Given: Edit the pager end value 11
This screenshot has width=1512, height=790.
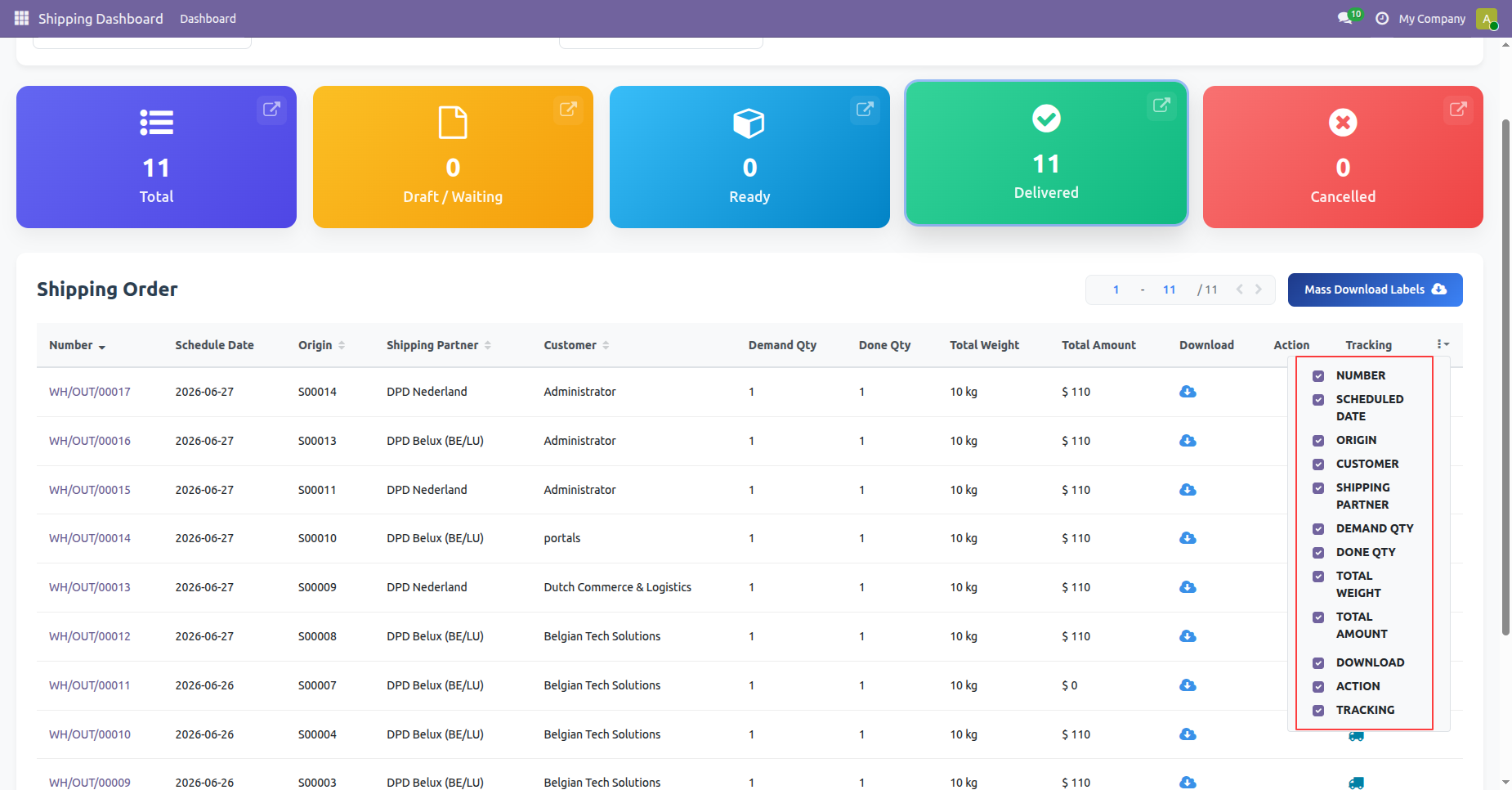Looking at the screenshot, I should pos(1170,290).
